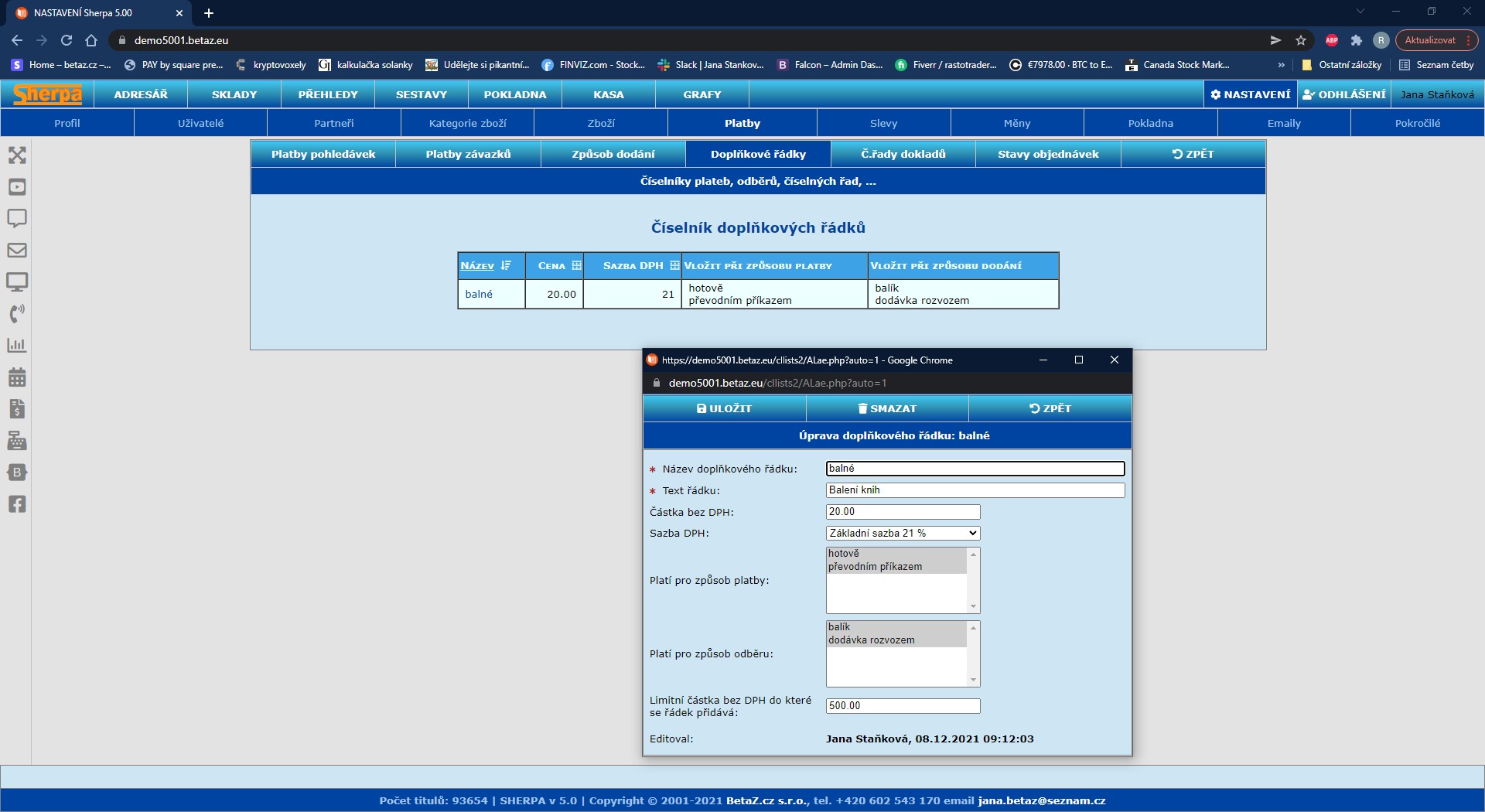Image resolution: width=1485 pixels, height=812 pixels.
Task: Sort table by Název column header
Action: 477,266
